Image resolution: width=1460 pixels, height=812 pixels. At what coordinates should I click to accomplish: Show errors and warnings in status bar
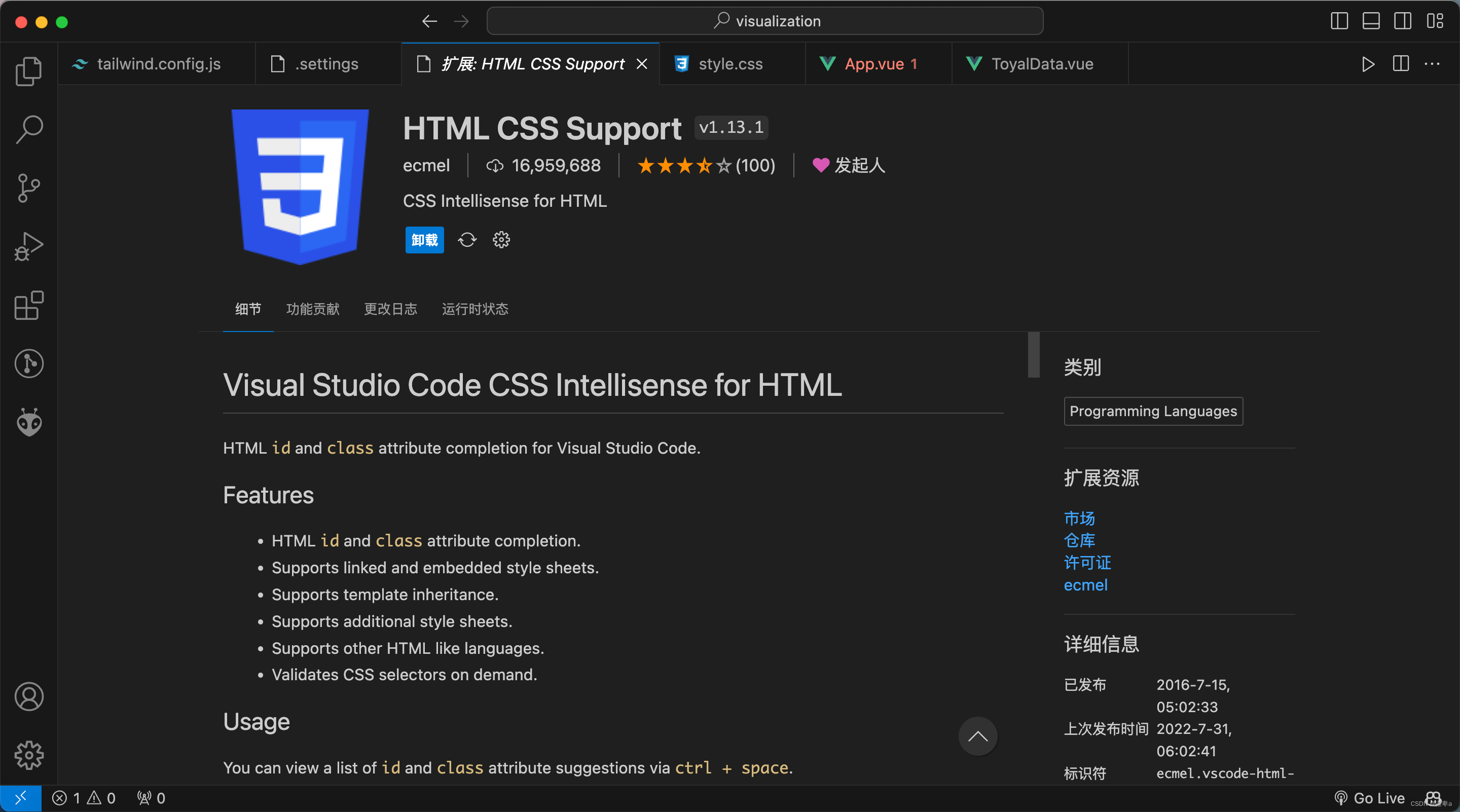[84, 798]
